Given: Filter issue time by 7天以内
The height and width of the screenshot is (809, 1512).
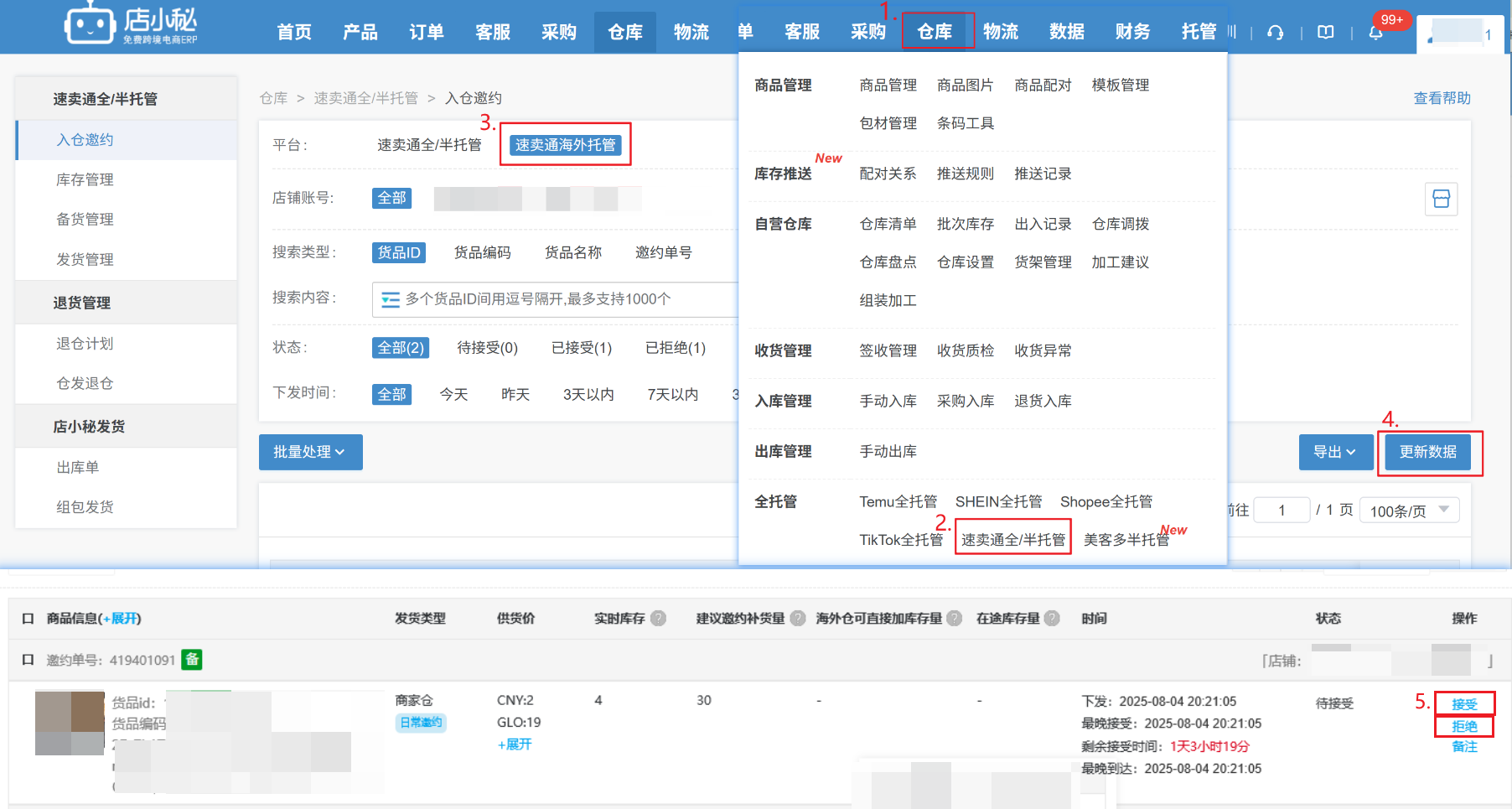Looking at the screenshot, I should (x=673, y=394).
